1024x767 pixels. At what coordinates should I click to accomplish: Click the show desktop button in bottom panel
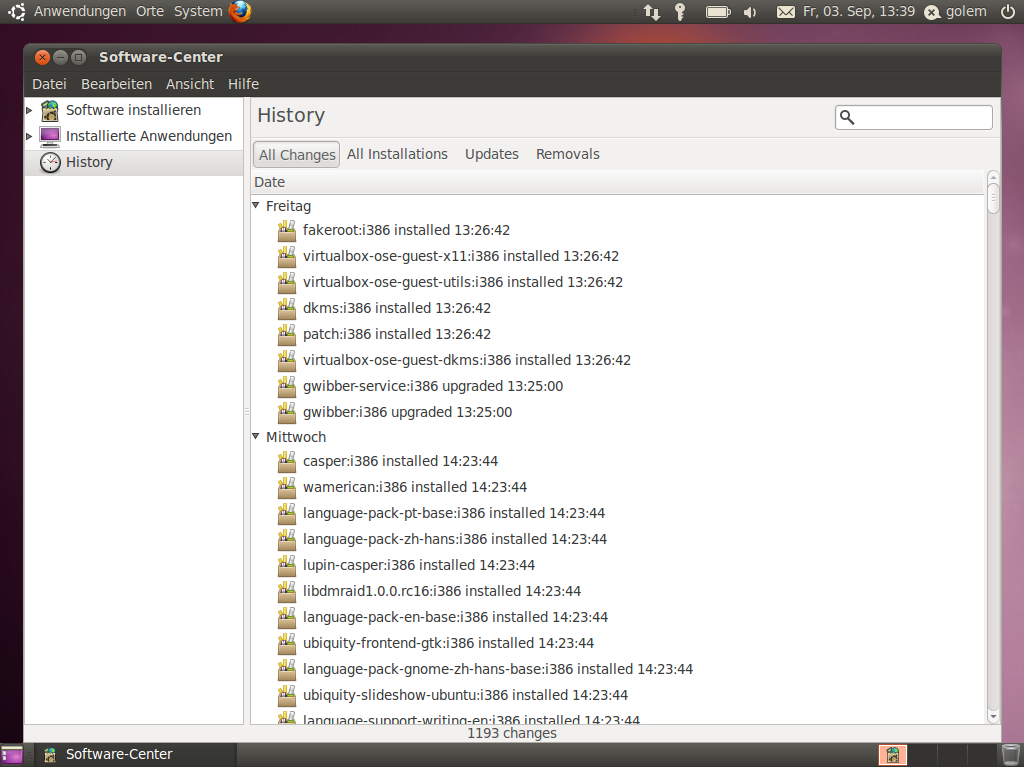coord(12,754)
